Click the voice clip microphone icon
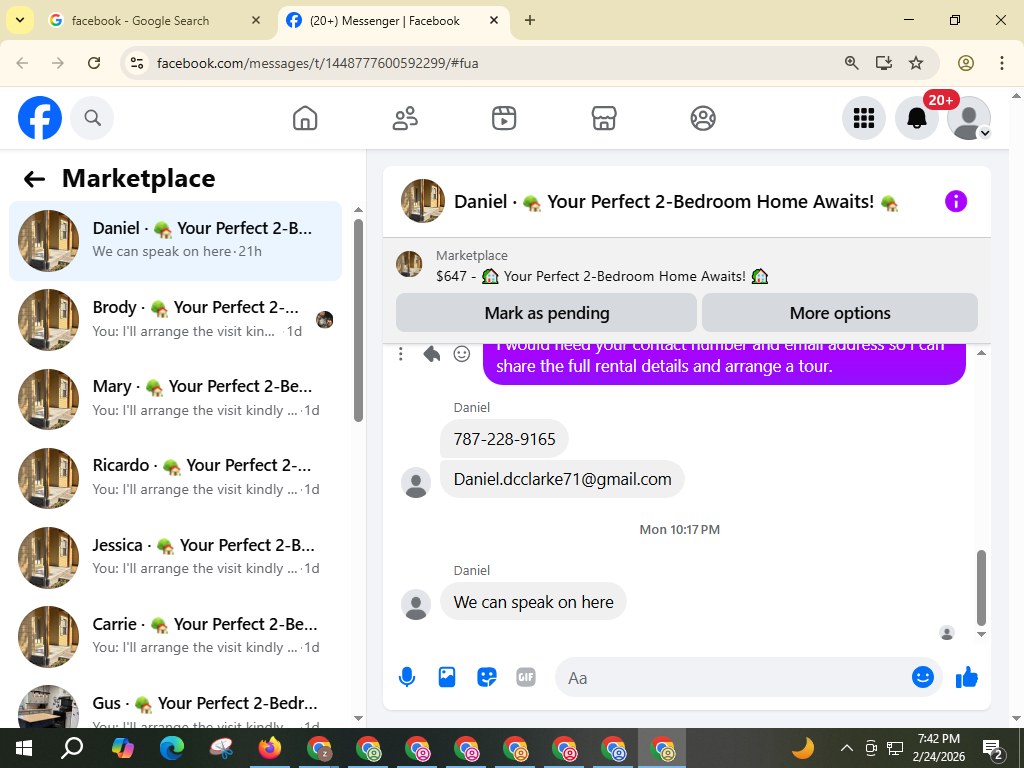 (x=407, y=677)
